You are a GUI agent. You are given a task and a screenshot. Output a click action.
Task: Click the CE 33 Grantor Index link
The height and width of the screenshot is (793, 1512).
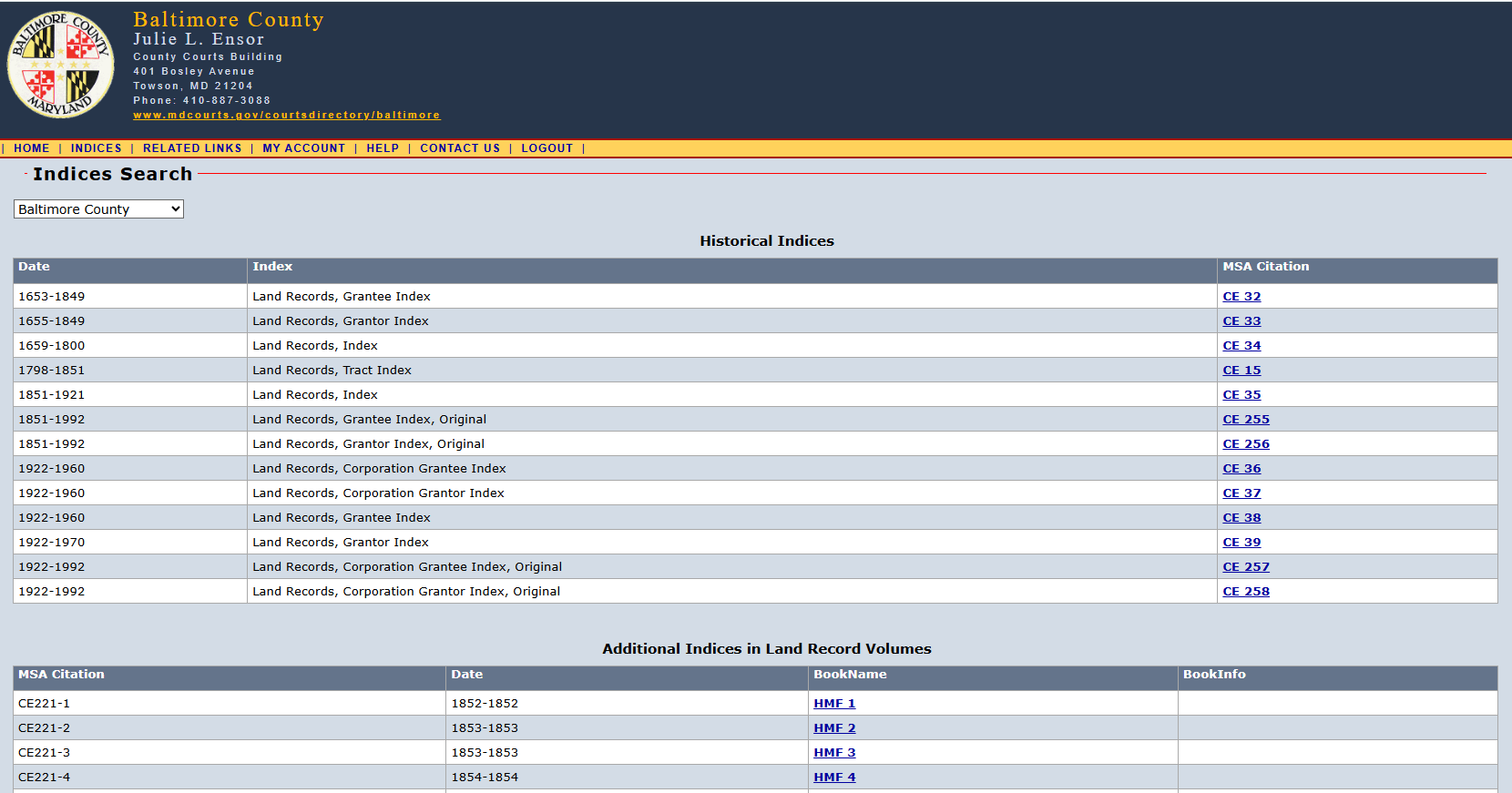point(1241,321)
